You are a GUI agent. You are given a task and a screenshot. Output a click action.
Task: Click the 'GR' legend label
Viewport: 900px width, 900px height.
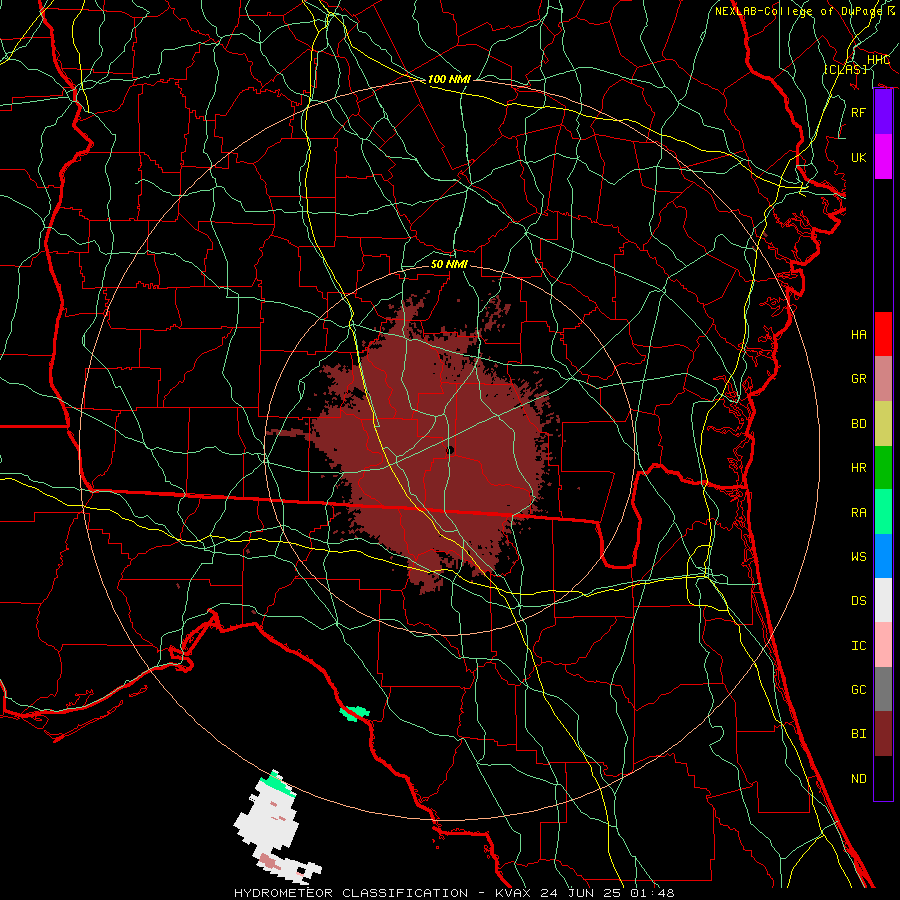(859, 379)
